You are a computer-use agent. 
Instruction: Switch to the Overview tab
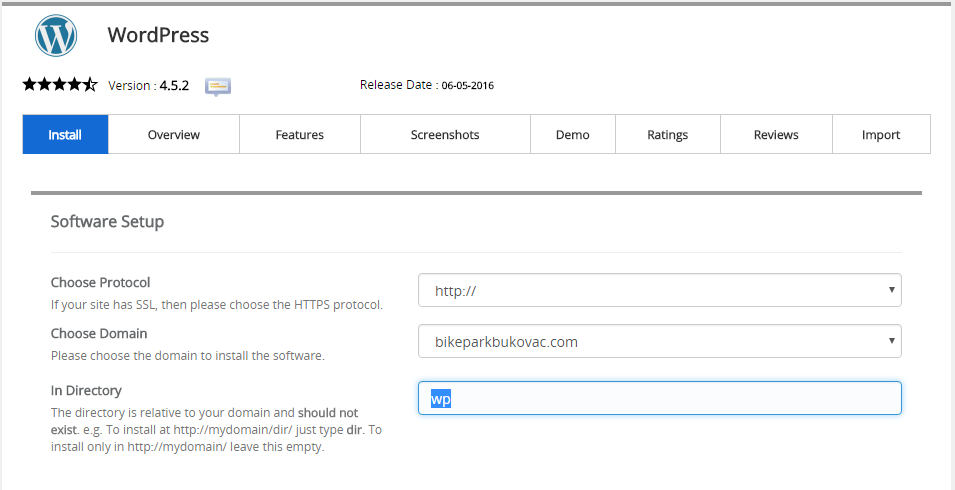(x=174, y=135)
